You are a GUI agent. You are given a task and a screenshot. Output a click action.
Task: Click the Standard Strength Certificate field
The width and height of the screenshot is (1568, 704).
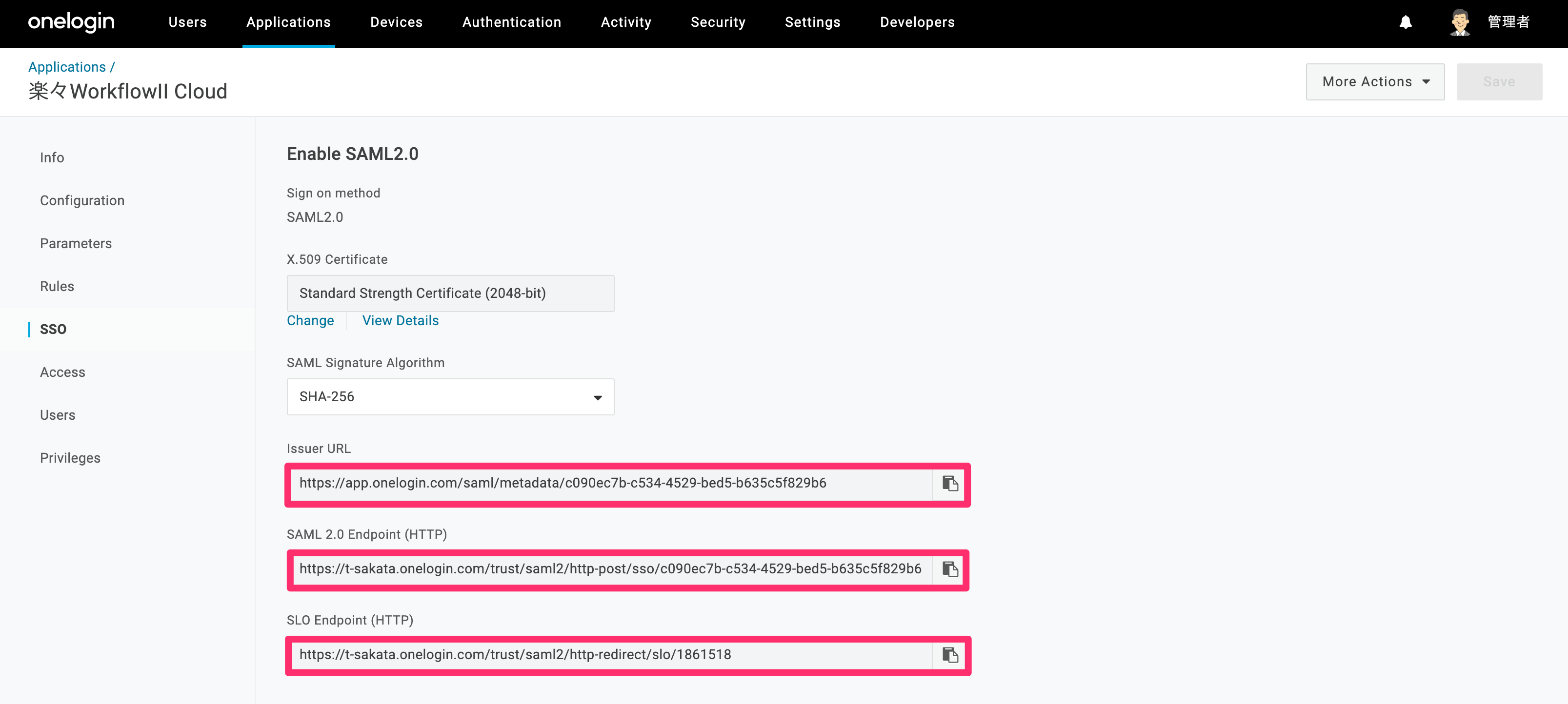tap(450, 293)
